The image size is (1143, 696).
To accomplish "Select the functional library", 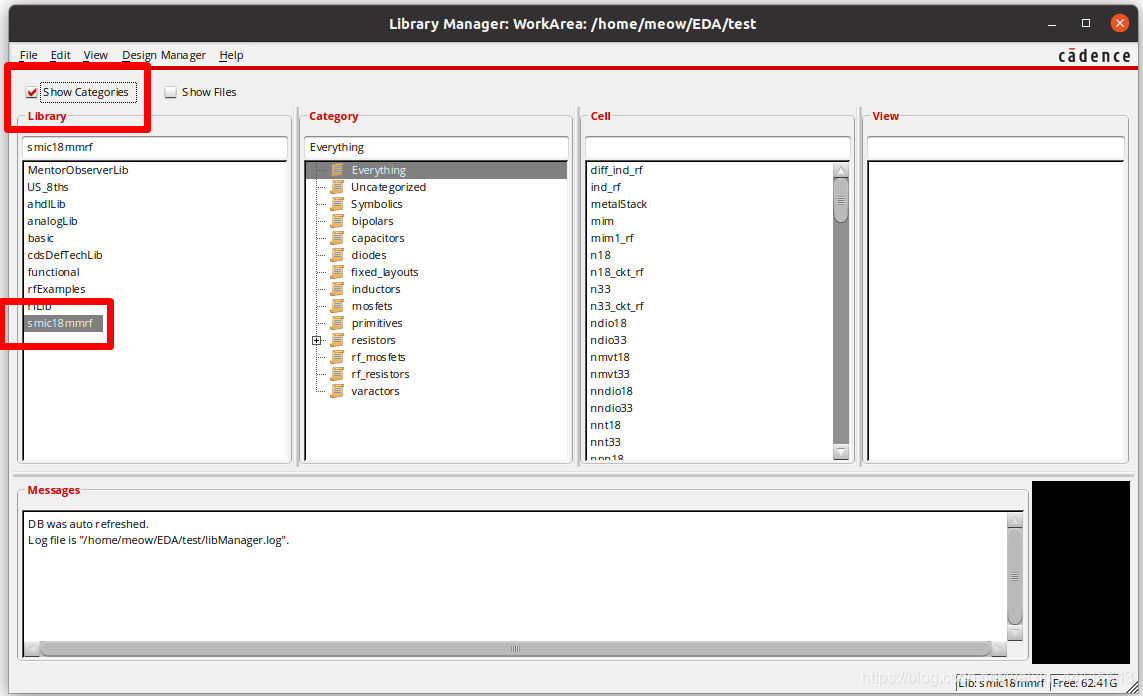I will (x=54, y=272).
